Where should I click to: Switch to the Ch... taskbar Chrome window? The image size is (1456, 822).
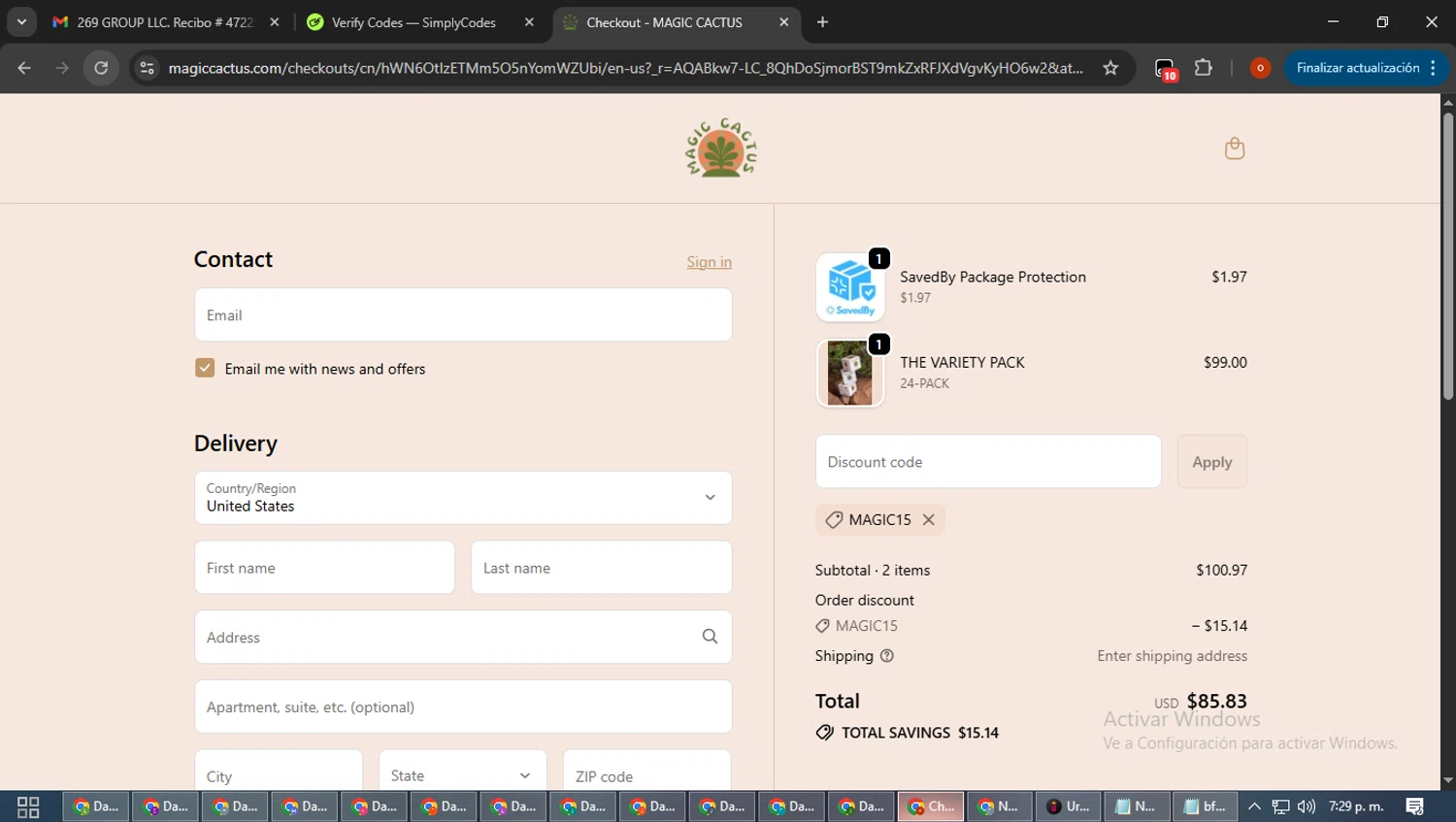(x=930, y=806)
